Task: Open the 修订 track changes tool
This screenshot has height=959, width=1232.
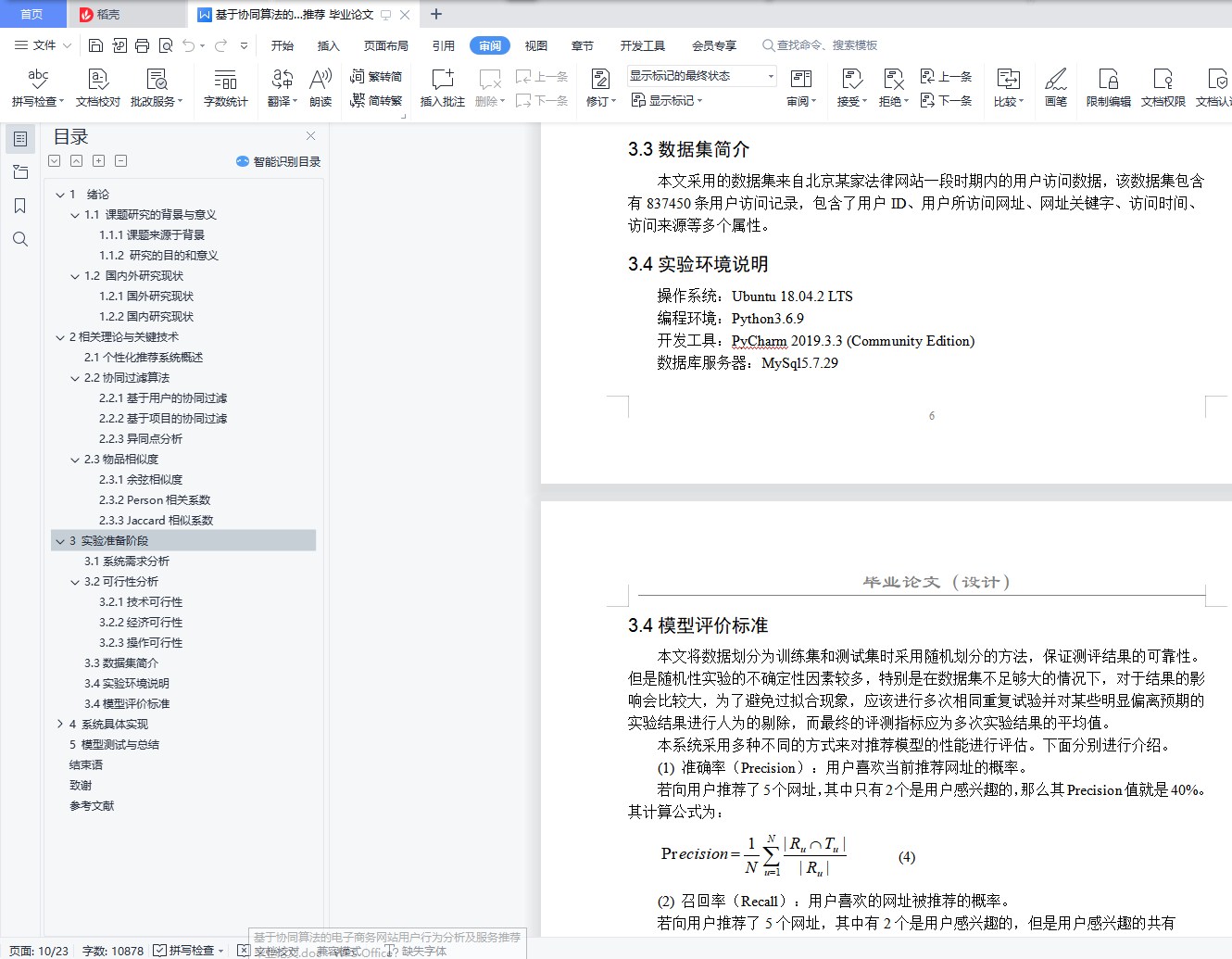Action: pos(600,88)
